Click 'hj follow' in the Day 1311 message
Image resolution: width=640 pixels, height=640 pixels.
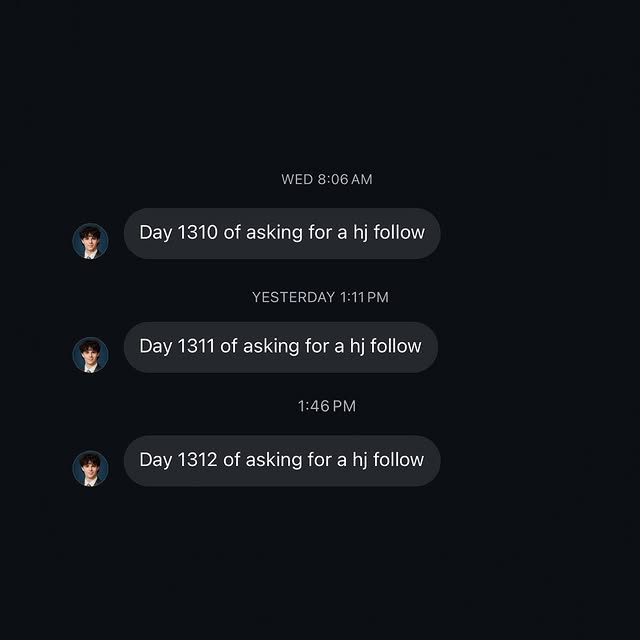386,347
